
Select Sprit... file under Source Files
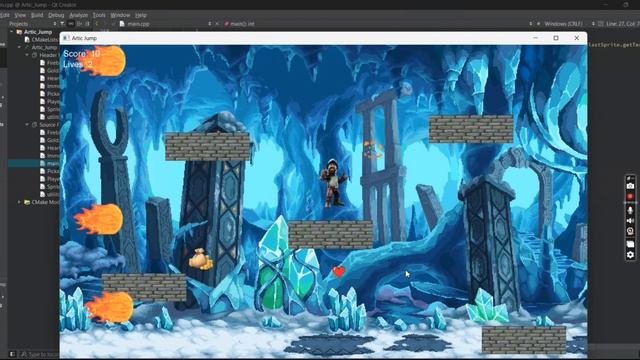click(x=49, y=187)
